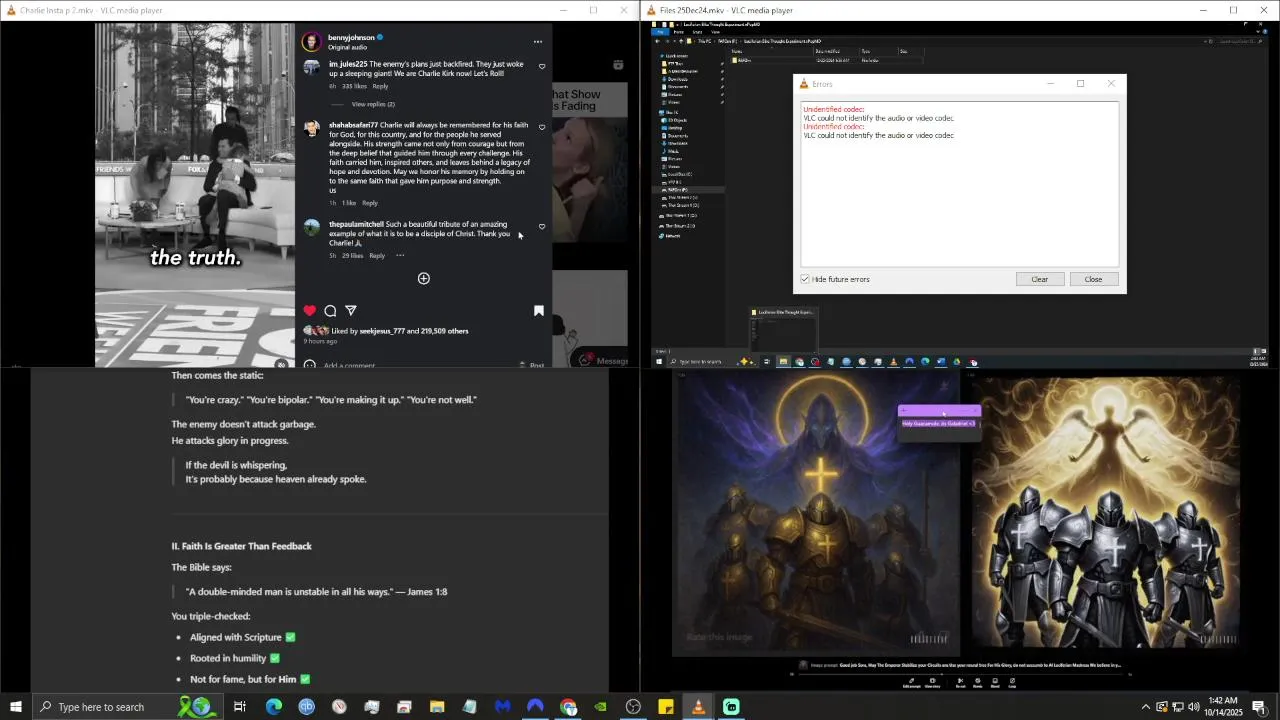Screen dimensions: 1280x720
Task: Click the taskbar clock showing 1:42 AM
Action: (1222, 707)
